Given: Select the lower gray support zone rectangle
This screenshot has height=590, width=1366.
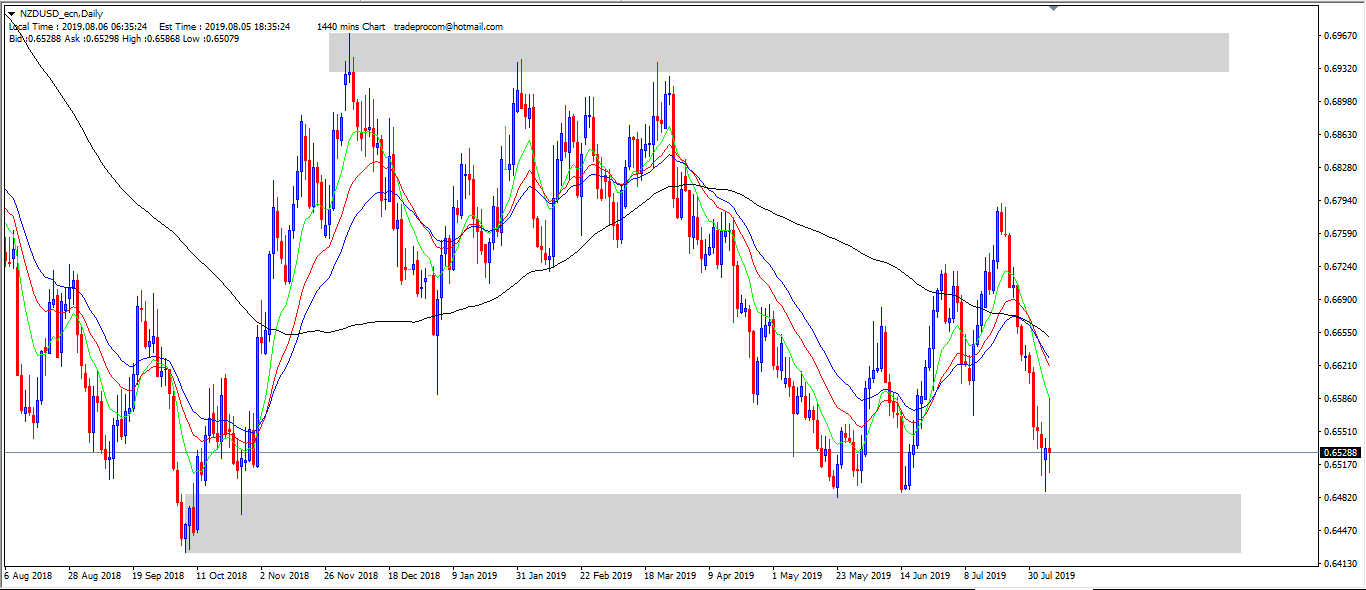Looking at the screenshot, I should point(713,523).
